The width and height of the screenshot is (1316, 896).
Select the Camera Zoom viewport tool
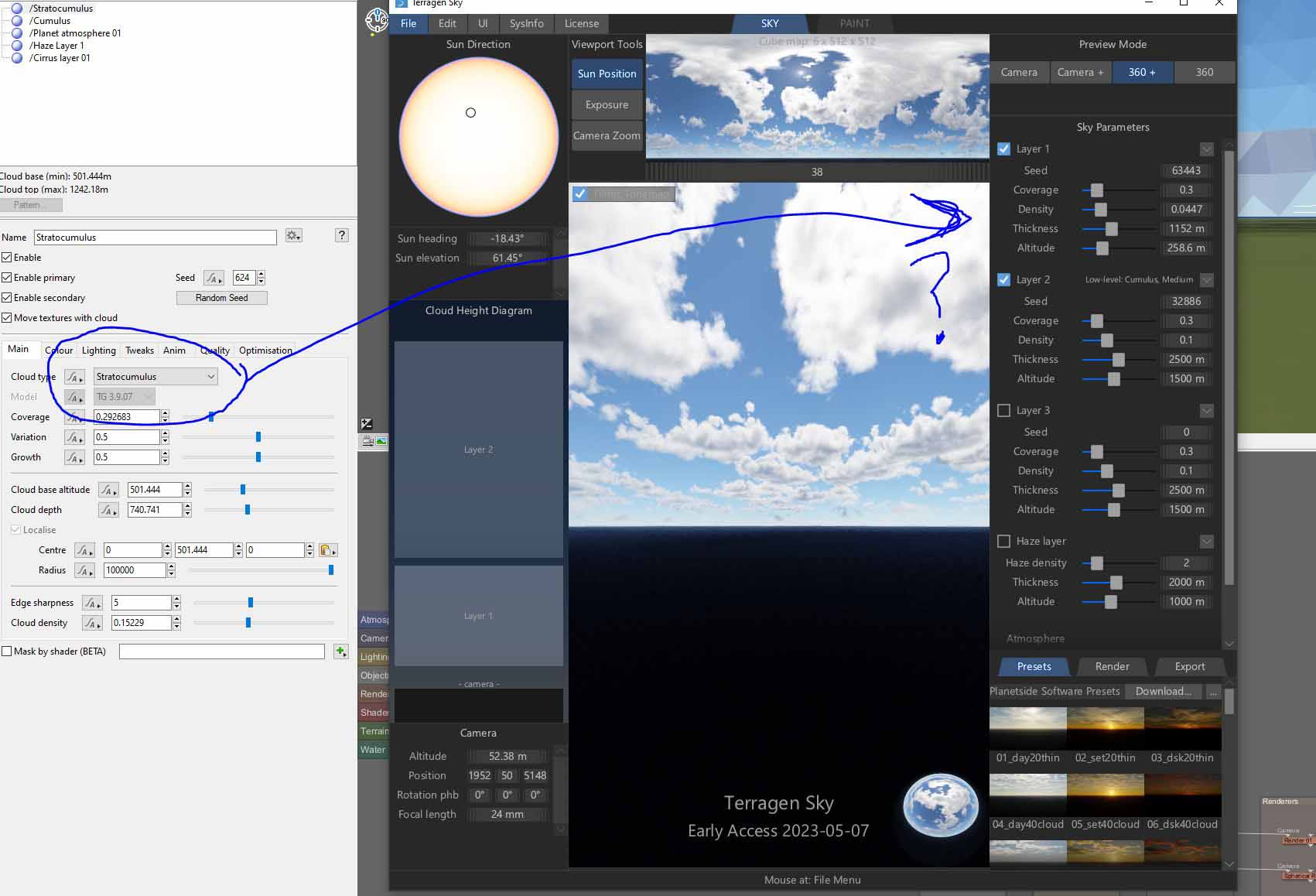tap(607, 135)
